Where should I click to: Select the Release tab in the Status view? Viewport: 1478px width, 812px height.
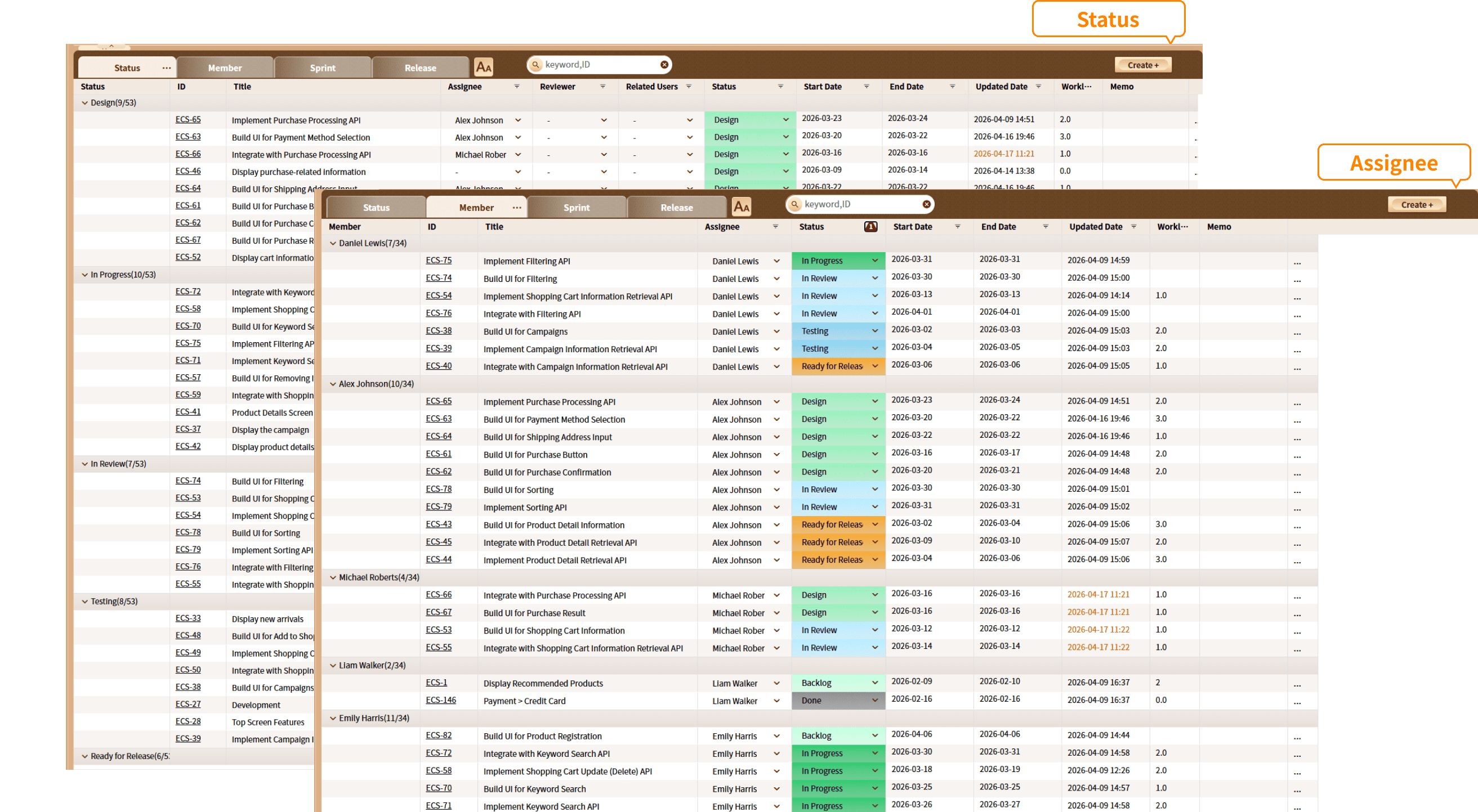(420, 68)
